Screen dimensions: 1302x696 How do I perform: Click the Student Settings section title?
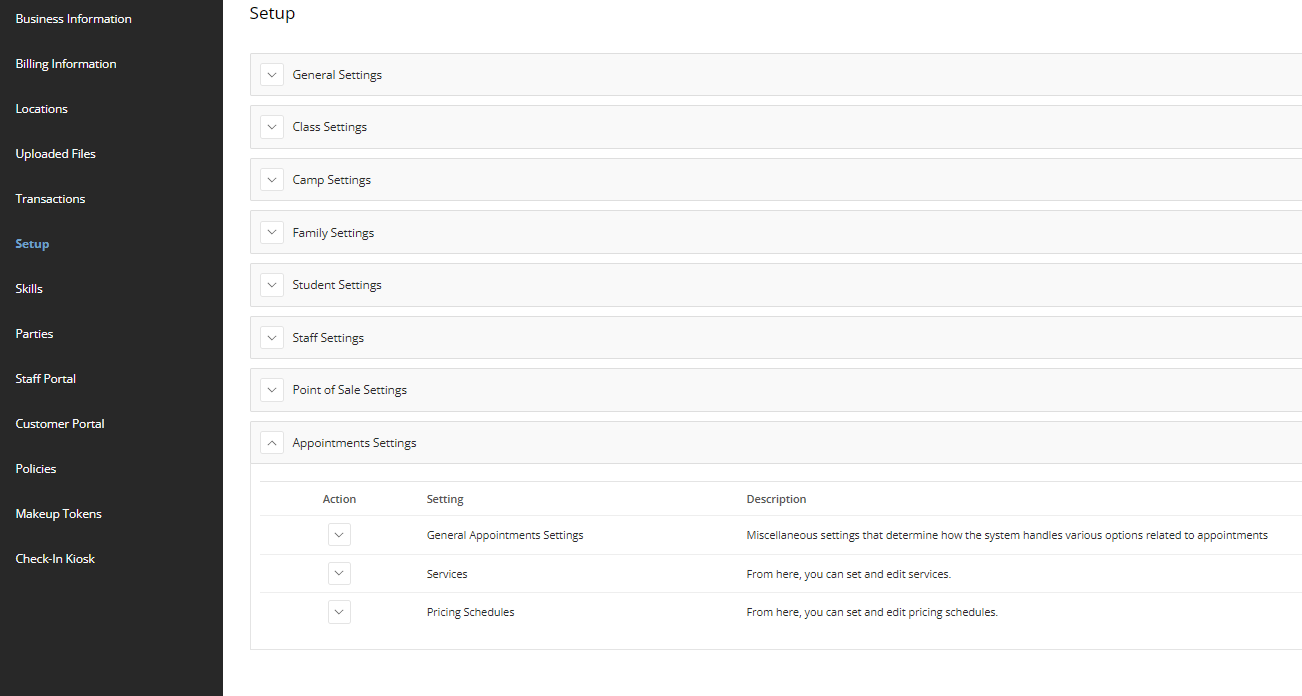(337, 285)
